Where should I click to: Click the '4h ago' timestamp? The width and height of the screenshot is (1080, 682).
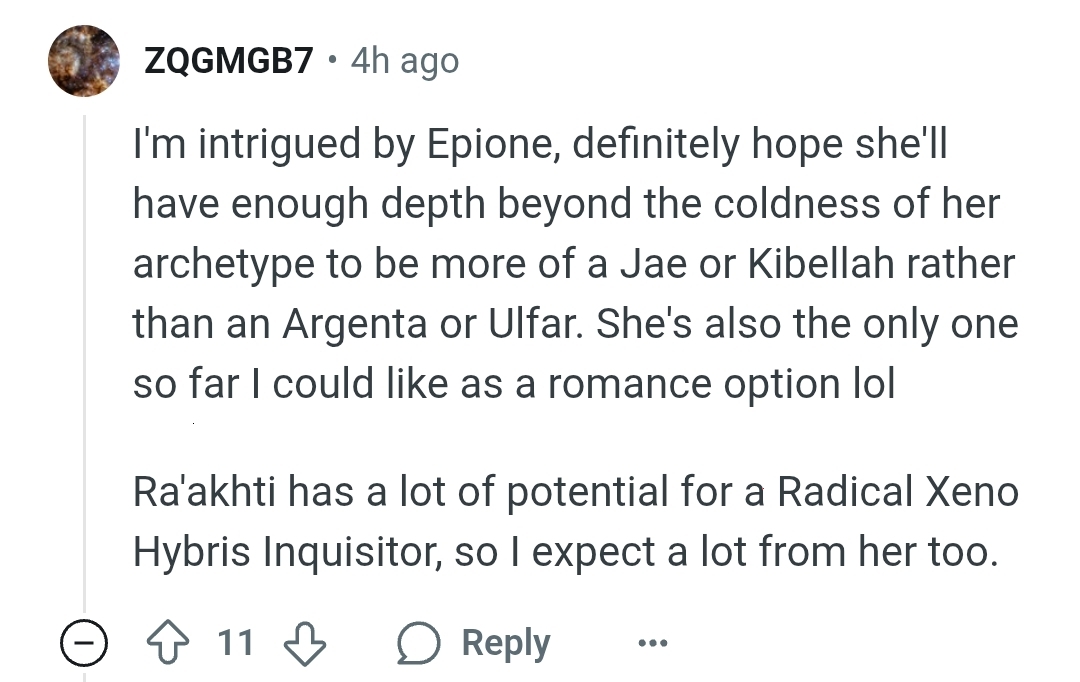405,61
